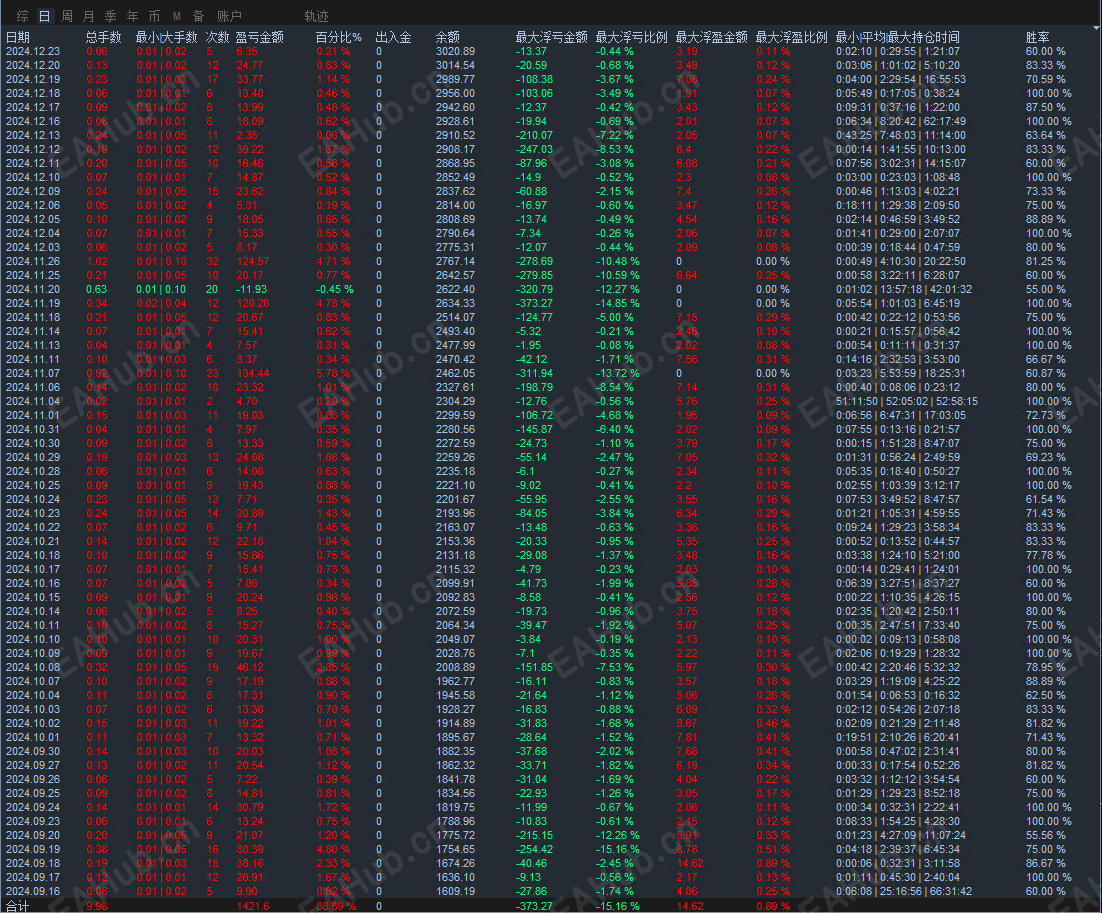Click balance value 1609.19
Screen dimensions: 1102x913
tap(455, 891)
